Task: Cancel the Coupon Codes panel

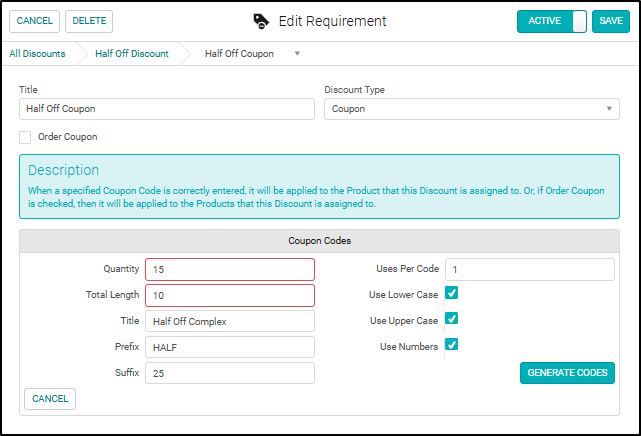Action: click(50, 399)
